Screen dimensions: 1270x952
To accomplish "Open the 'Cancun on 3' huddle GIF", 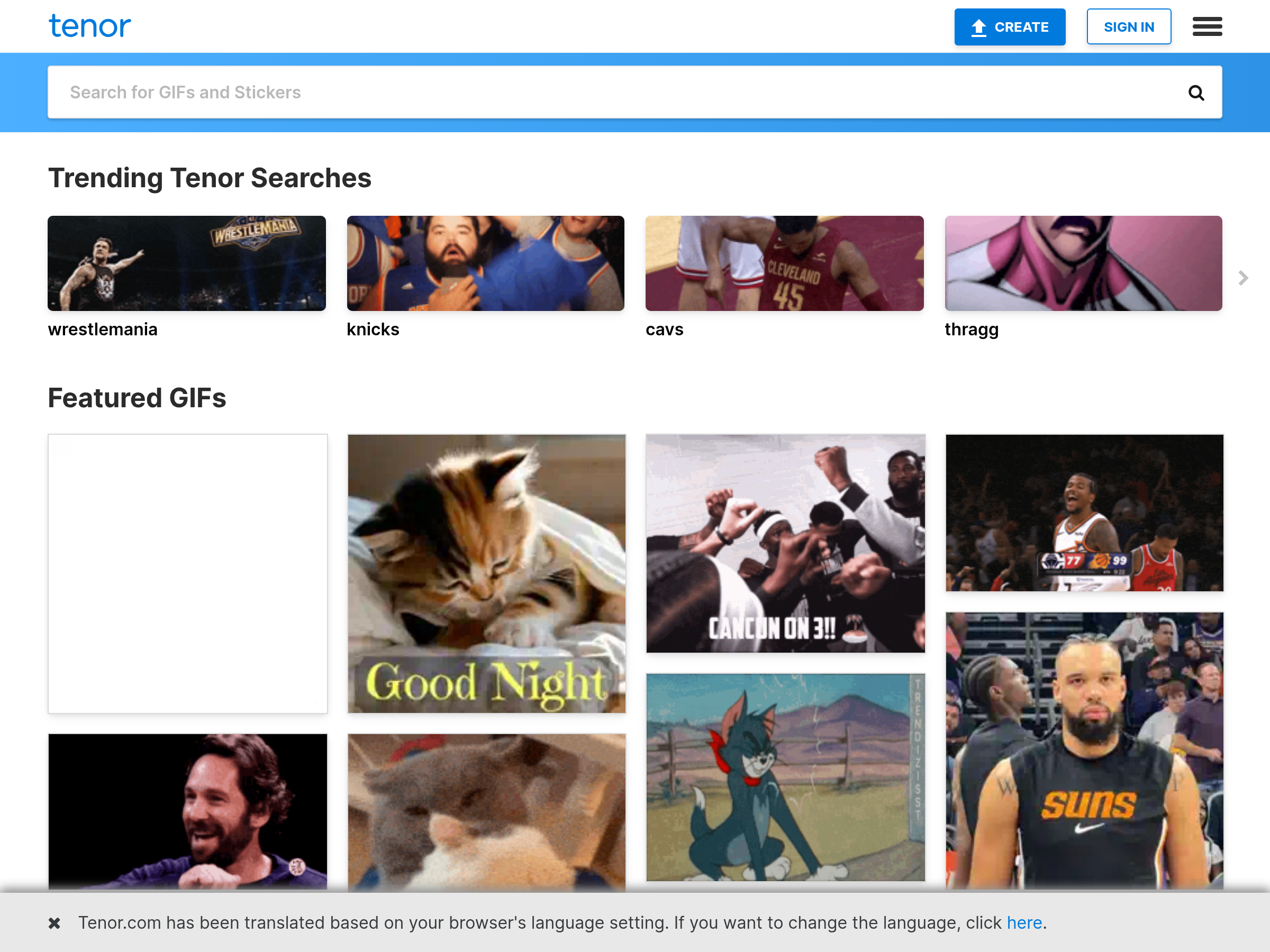I will [x=785, y=543].
